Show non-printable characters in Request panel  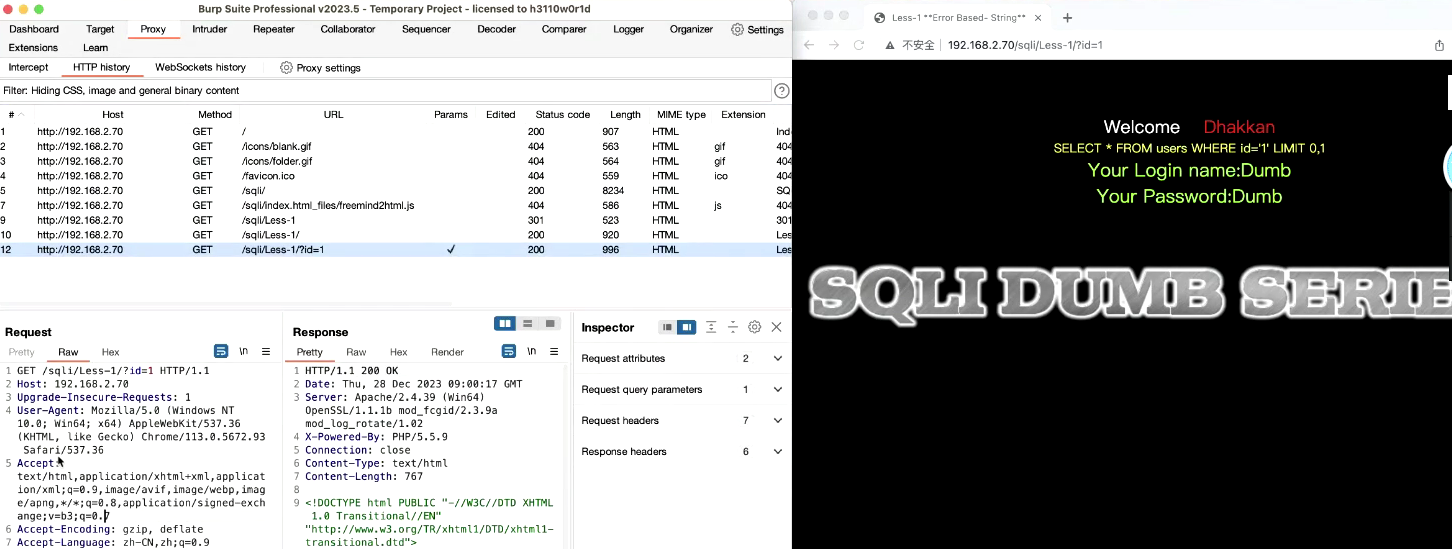[x=244, y=352]
